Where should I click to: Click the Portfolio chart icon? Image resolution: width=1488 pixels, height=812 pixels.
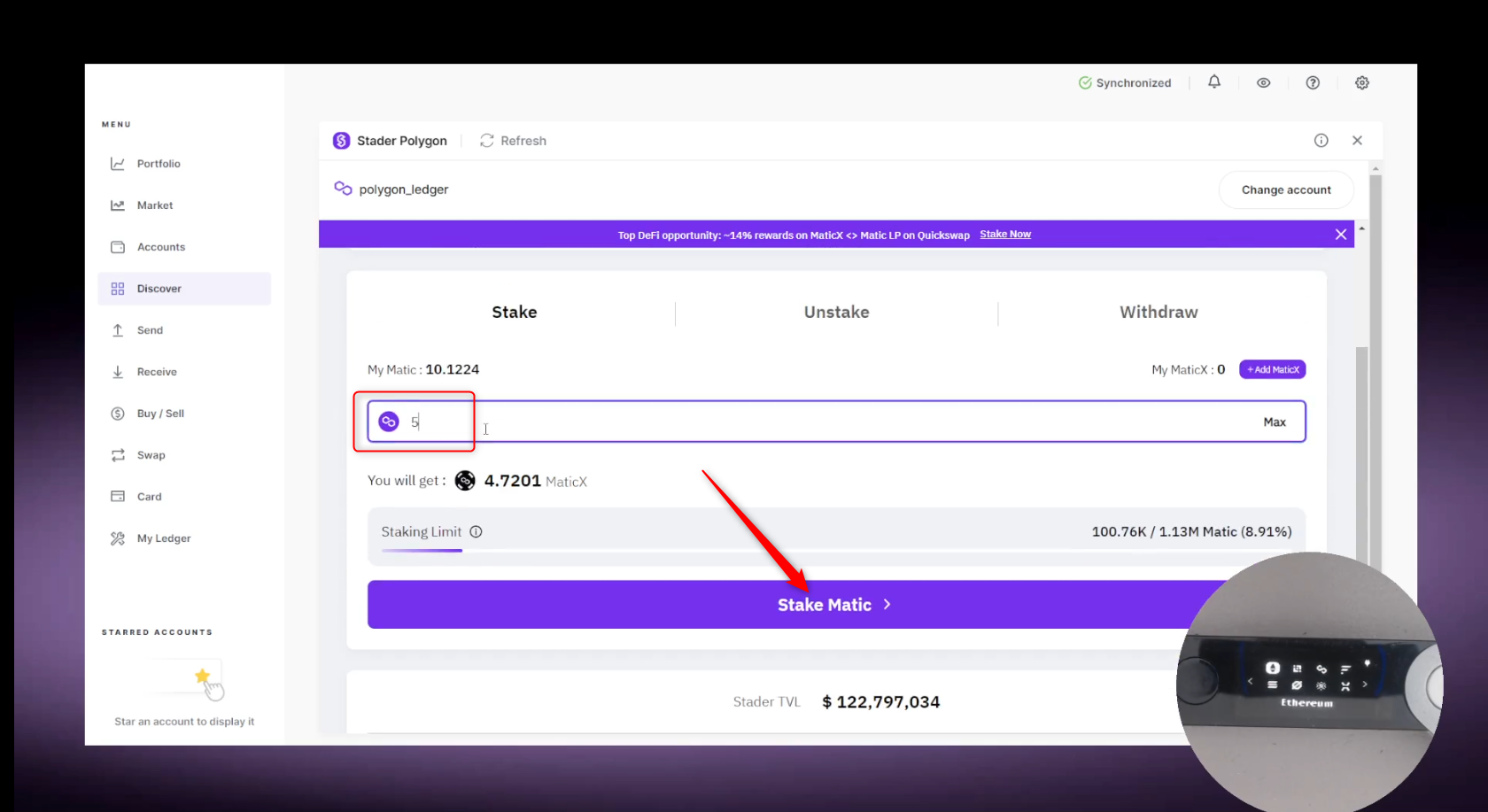tap(118, 164)
